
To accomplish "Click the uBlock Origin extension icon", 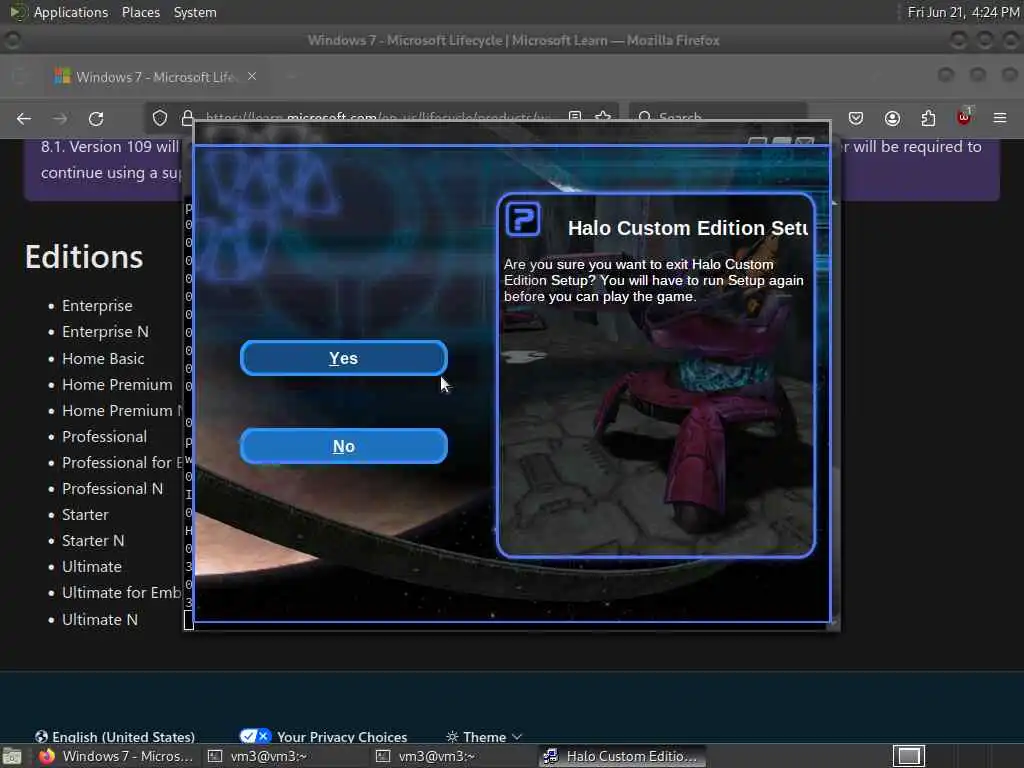I will [964, 117].
